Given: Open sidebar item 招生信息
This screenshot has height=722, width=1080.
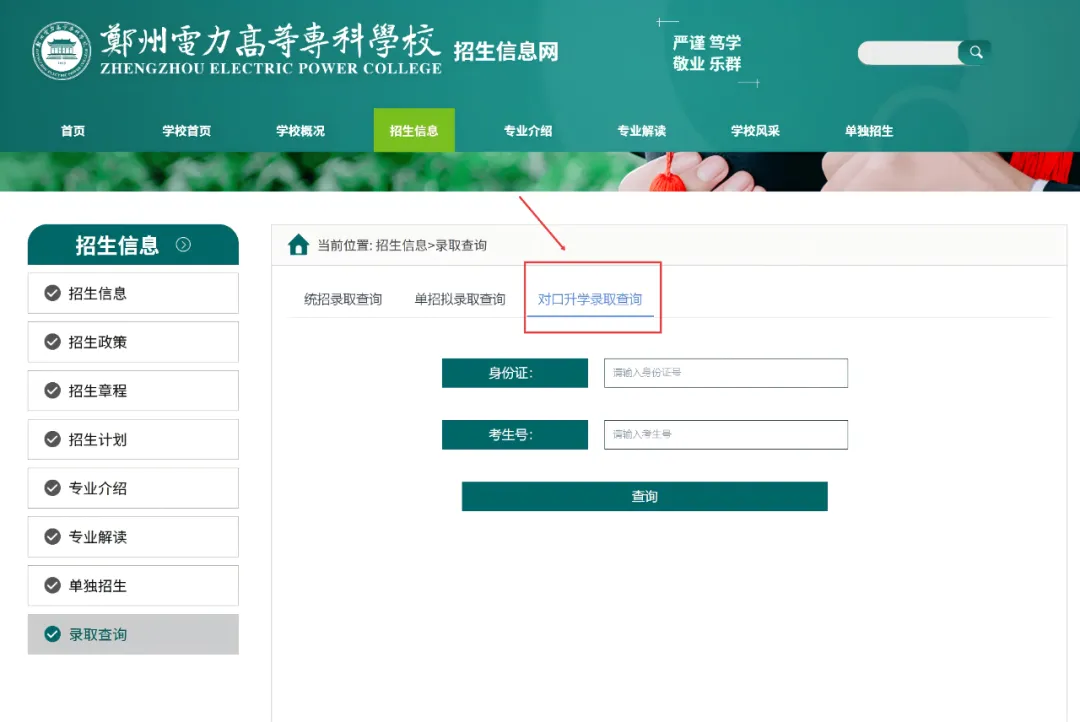Looking at the screenshot, I should click(133, 293).
